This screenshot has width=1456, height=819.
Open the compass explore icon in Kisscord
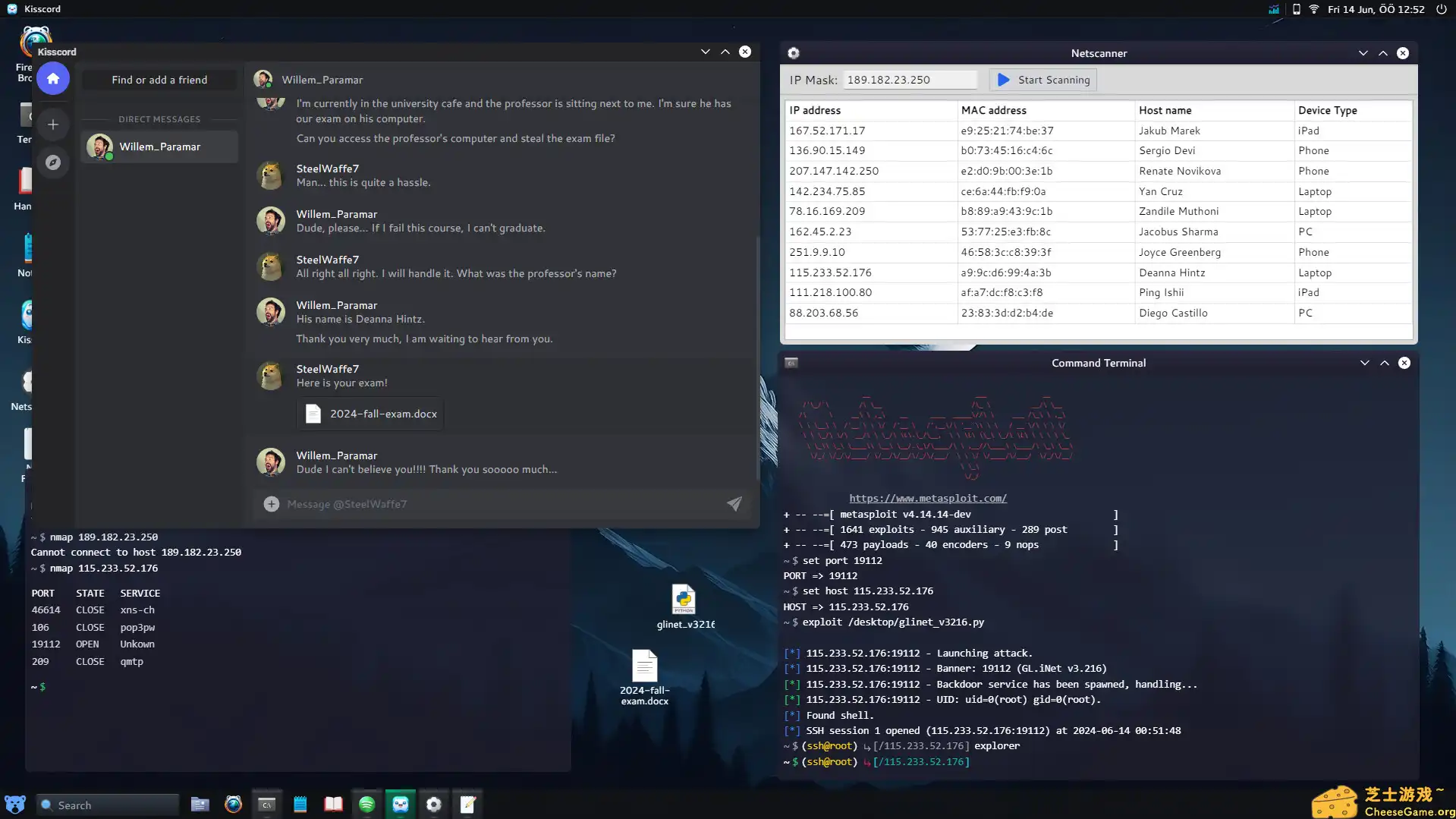53,162
